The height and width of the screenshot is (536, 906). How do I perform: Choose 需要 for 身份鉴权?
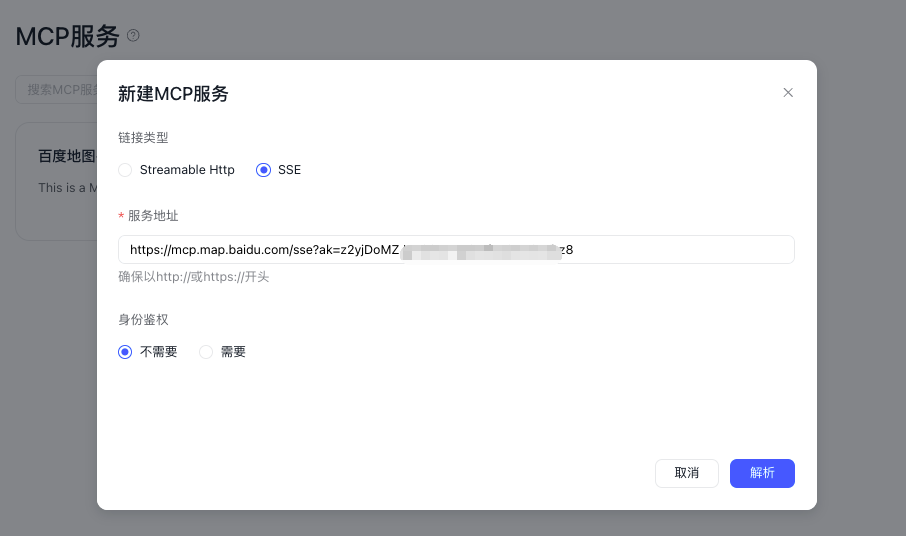[x=222, y=352]
